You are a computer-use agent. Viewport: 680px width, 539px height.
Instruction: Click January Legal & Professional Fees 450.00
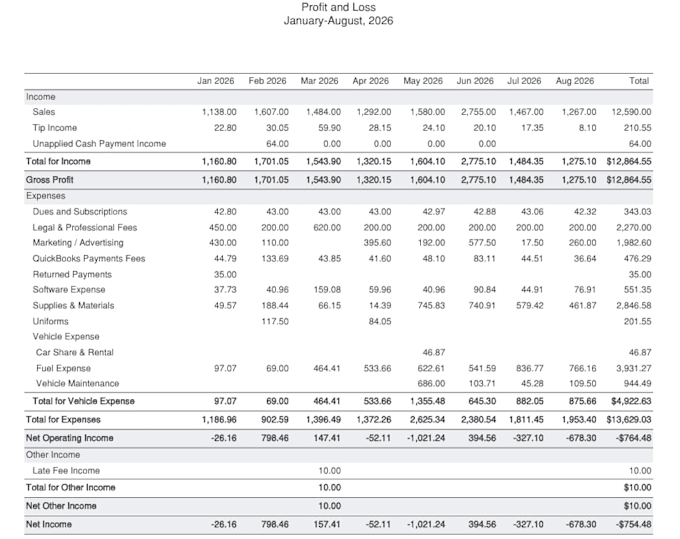pos(223,228)
